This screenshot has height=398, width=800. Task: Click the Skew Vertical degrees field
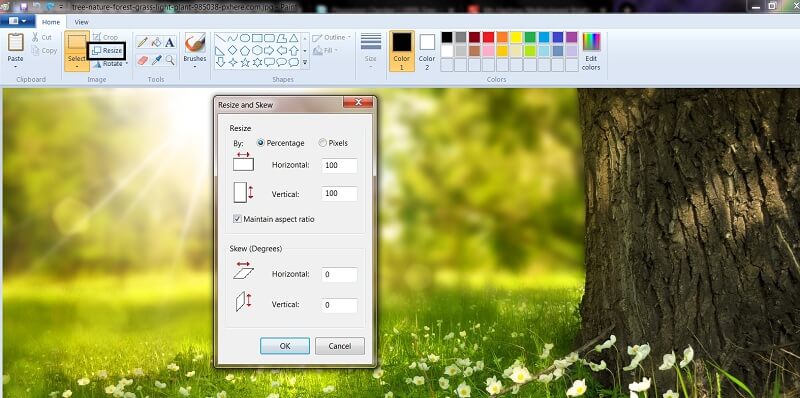click(339, 305)
